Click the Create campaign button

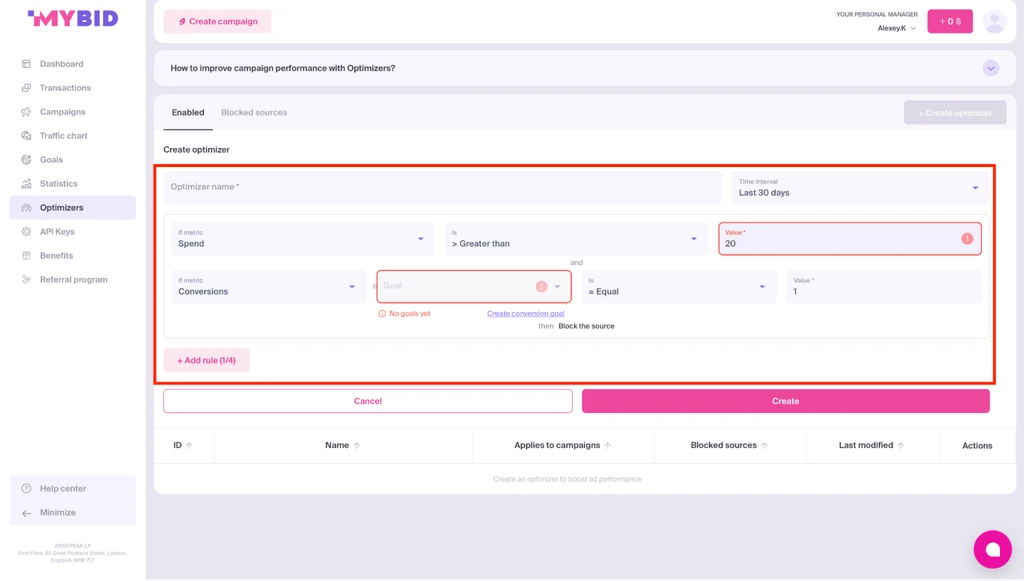(217, 22)
